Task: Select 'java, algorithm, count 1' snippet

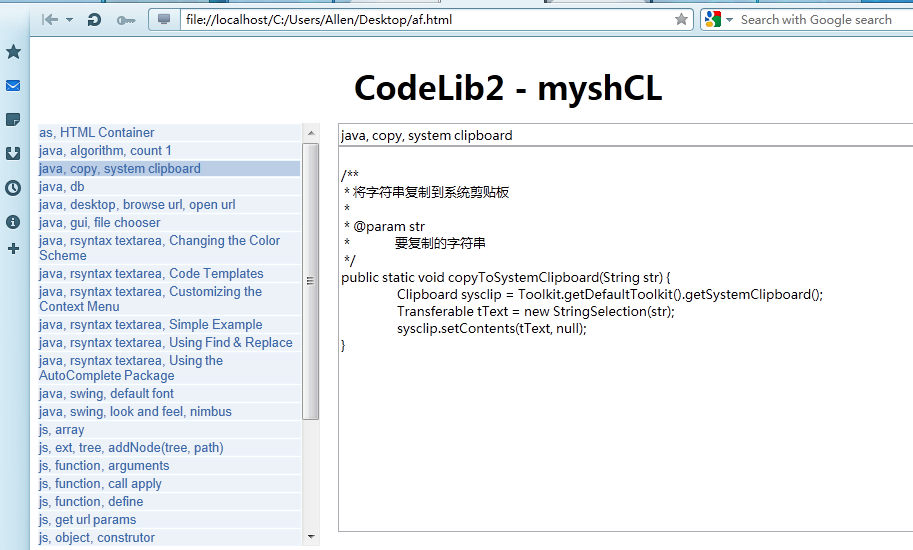Action: point(169,151)
